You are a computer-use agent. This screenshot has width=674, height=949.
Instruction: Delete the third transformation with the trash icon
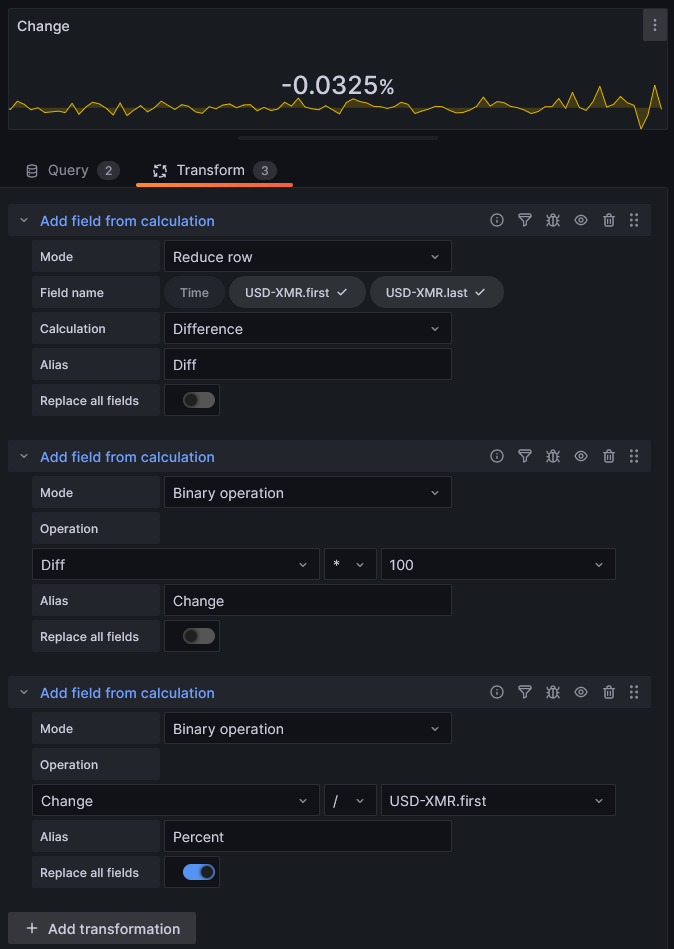tap(609, 693)
